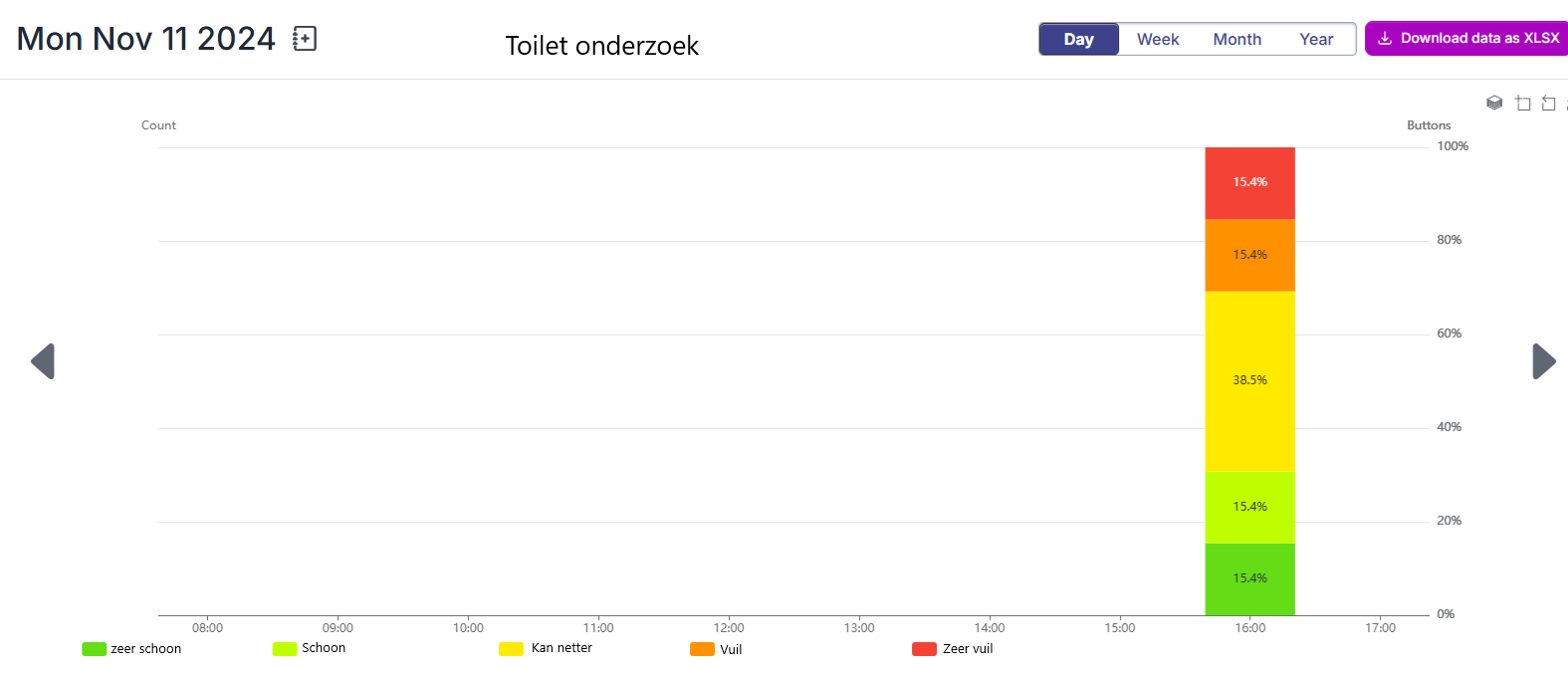1568x674 pixels.
Task: Hide the 'Kan netter' legend series
Action: tap(546, 648)
